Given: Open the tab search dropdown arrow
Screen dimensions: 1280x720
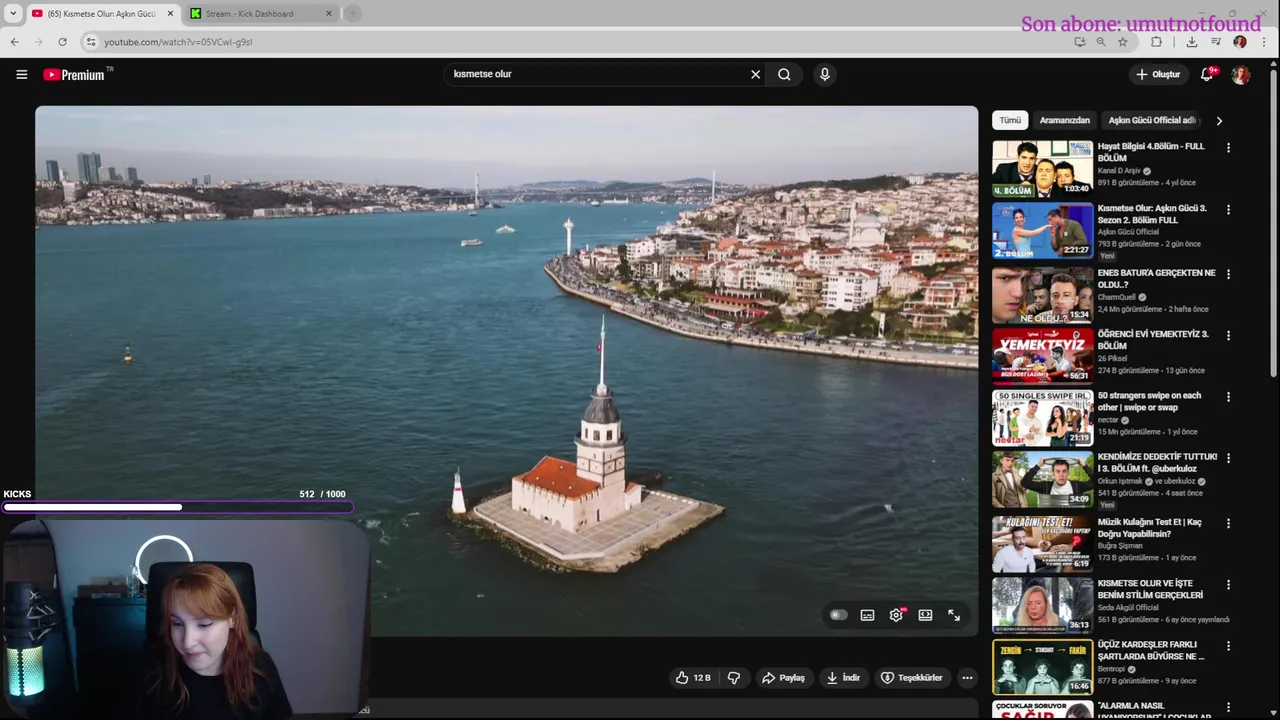Looking at the screenshot, I should [x=13, y=13].
